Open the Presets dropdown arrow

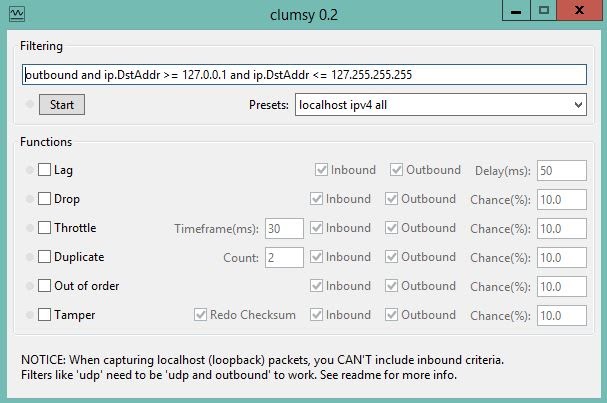click(578, 105)
